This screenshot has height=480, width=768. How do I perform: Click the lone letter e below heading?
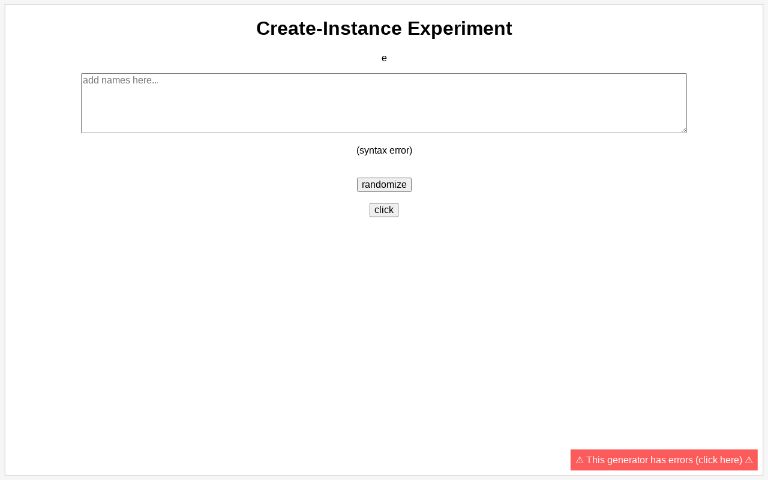pyautogui.click(x=384, y=58)
